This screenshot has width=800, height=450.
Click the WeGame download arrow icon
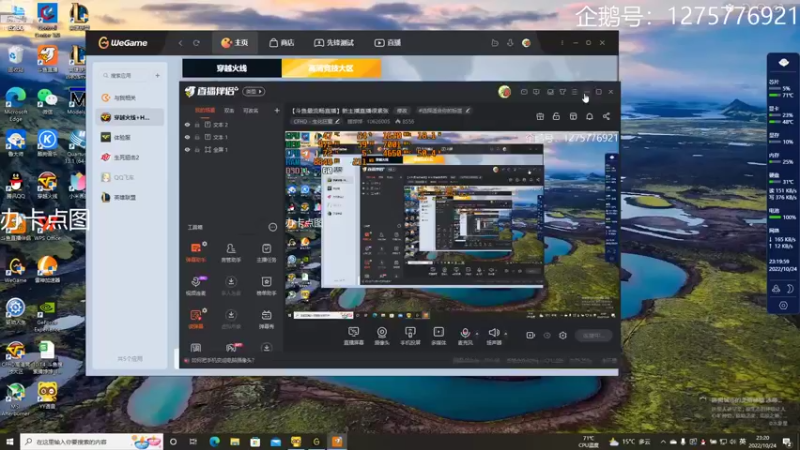pos(510,43)
